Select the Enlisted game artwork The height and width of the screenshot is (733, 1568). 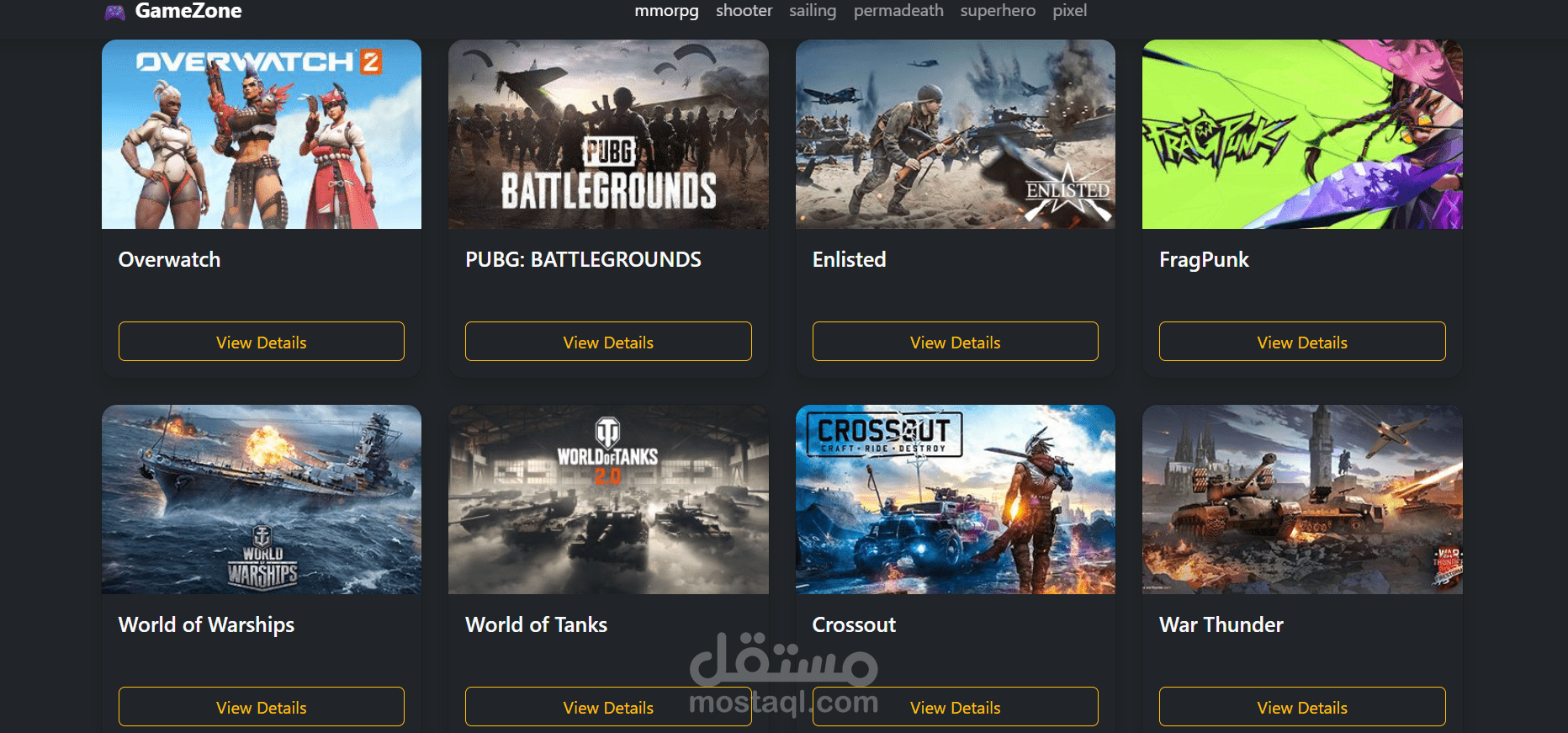pyautogui.click(x=956, y=135)
